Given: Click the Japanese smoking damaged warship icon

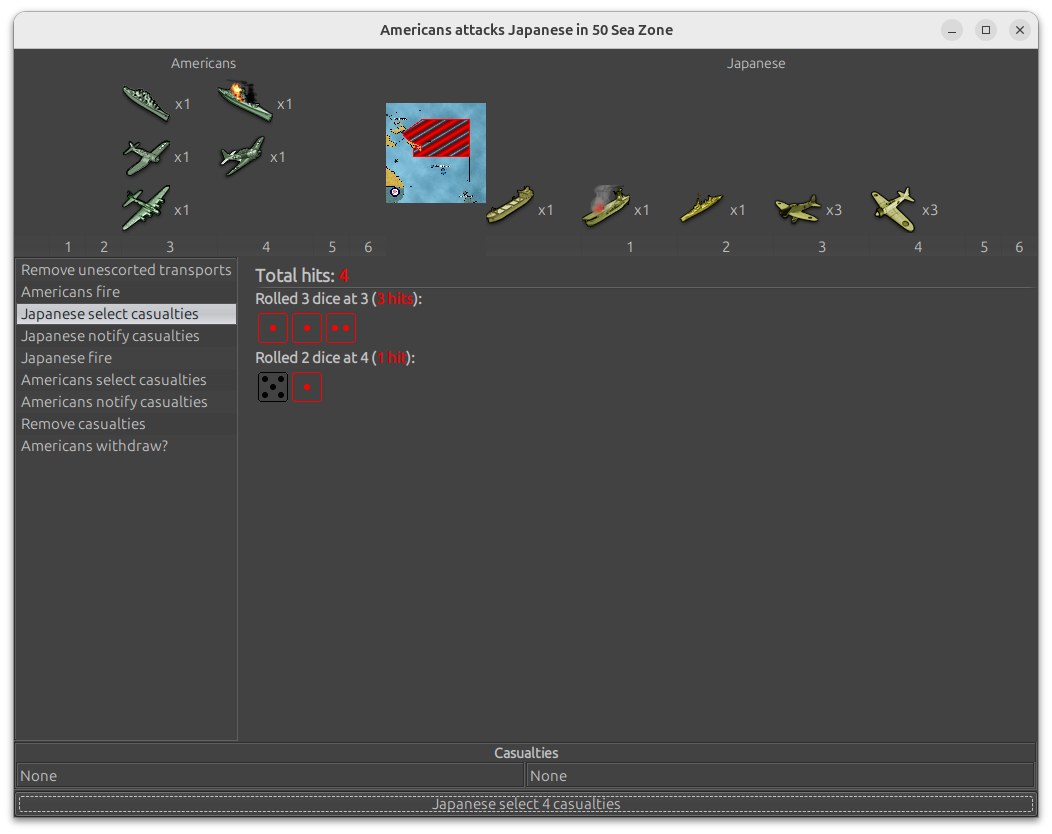Looking at the screenshot, I should click(x=606, y=206).
